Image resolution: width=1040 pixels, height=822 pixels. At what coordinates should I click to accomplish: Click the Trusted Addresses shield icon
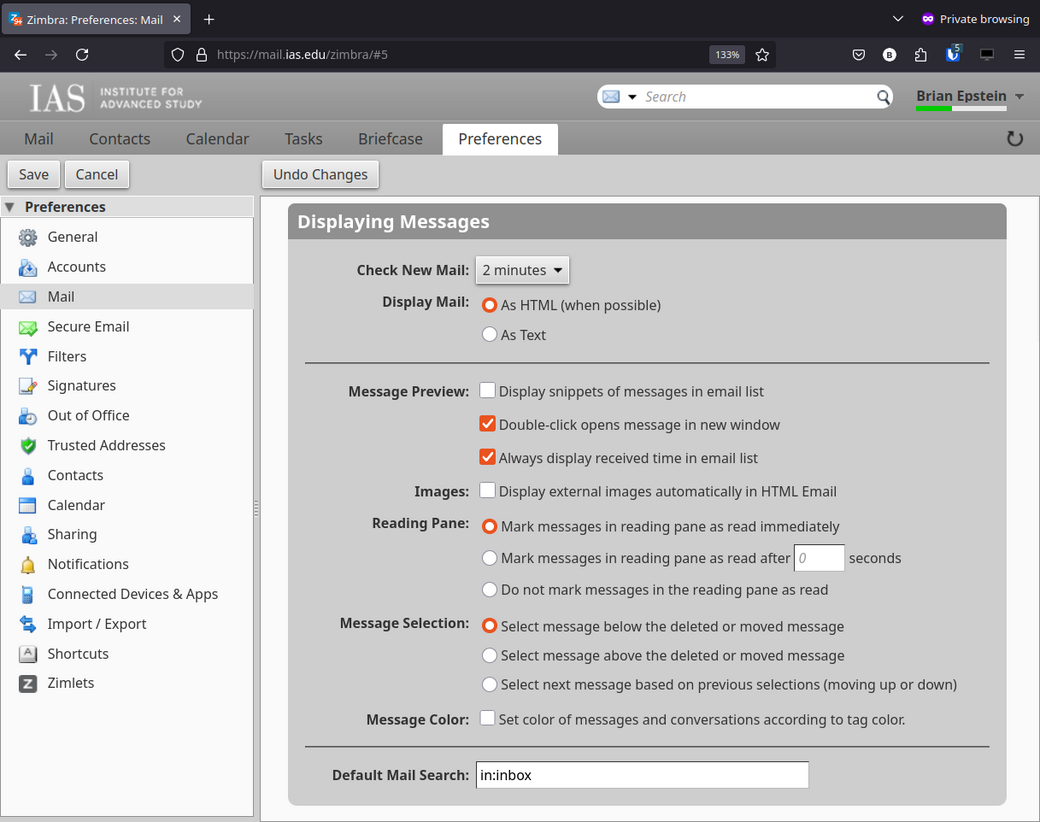point(28,446)
